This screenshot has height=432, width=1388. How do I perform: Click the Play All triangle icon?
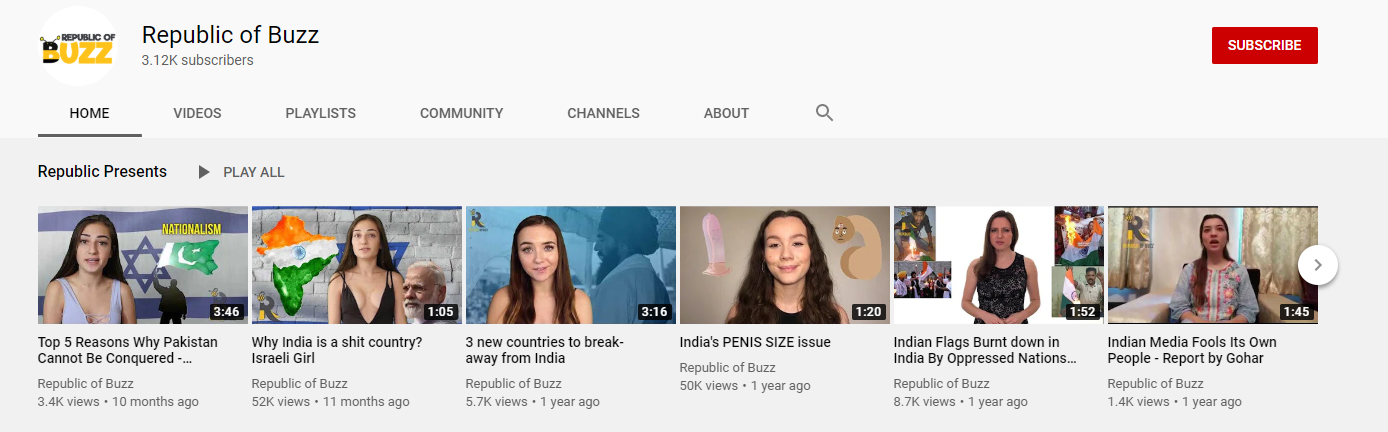click(x=204, y=172)
